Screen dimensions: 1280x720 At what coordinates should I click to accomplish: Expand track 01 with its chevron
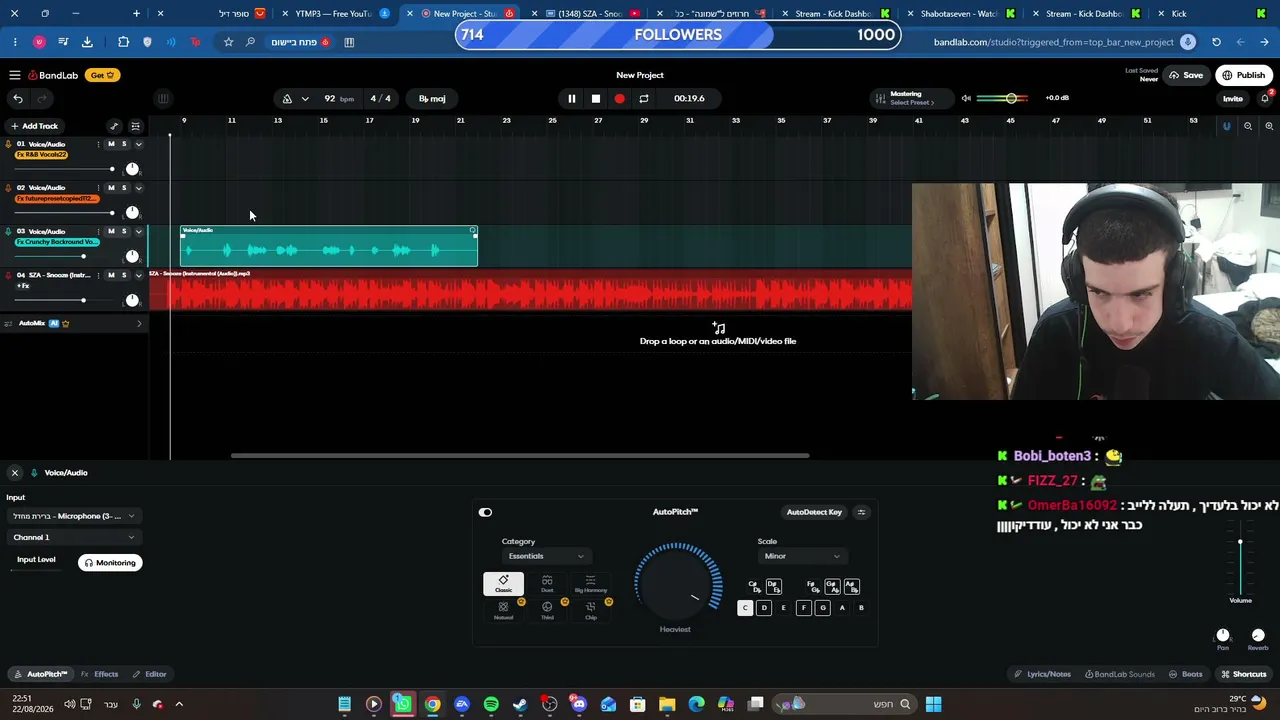point(138,144)
